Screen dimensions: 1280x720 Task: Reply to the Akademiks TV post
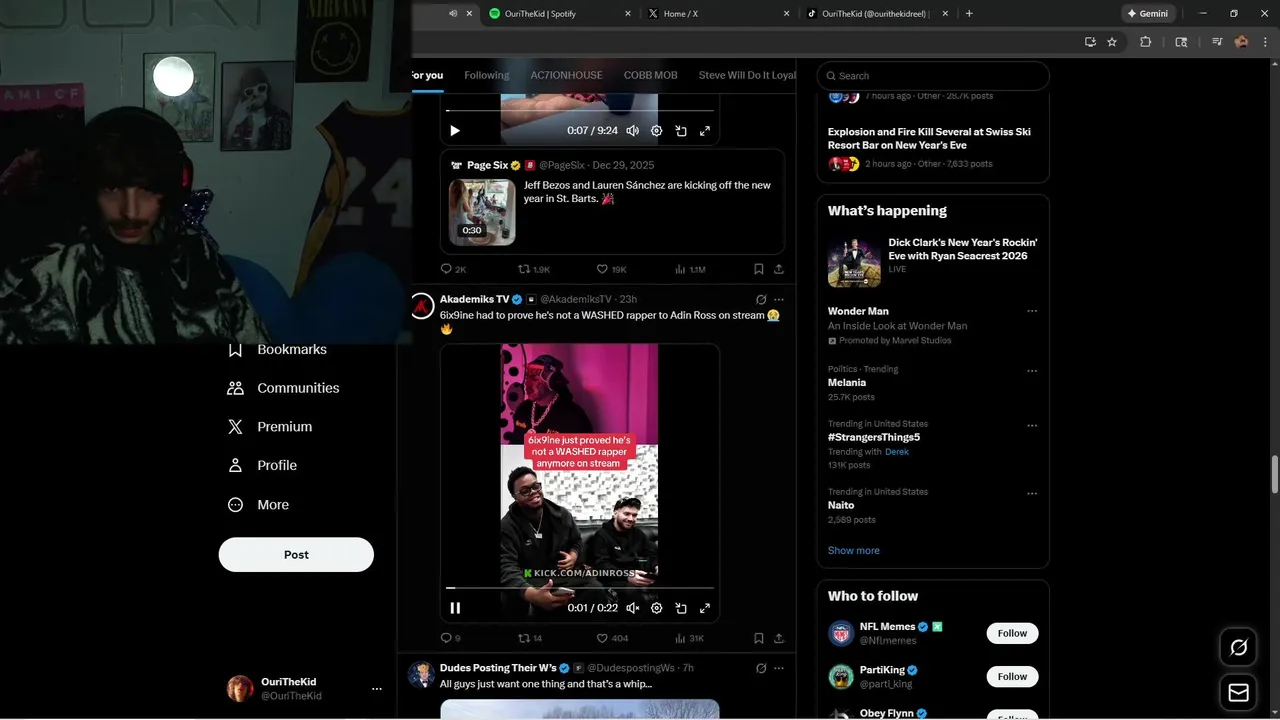click(450, 638)
